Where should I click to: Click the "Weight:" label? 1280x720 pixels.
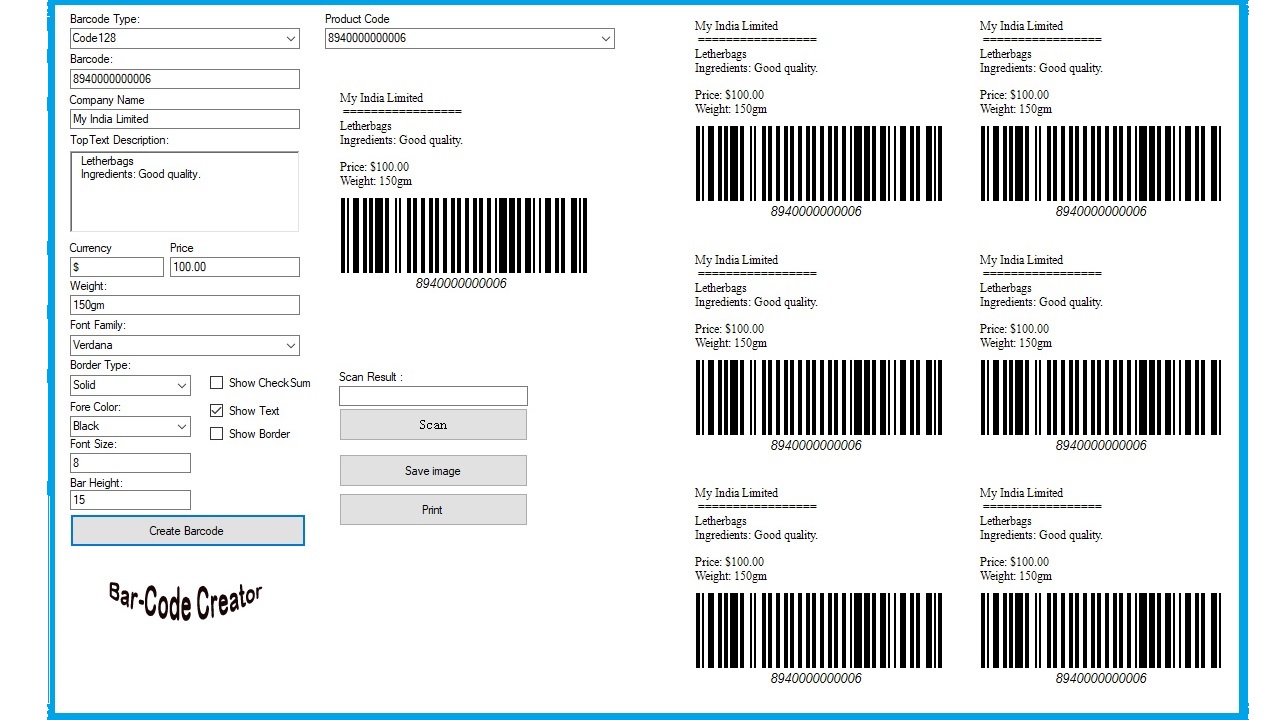[88, 286]
